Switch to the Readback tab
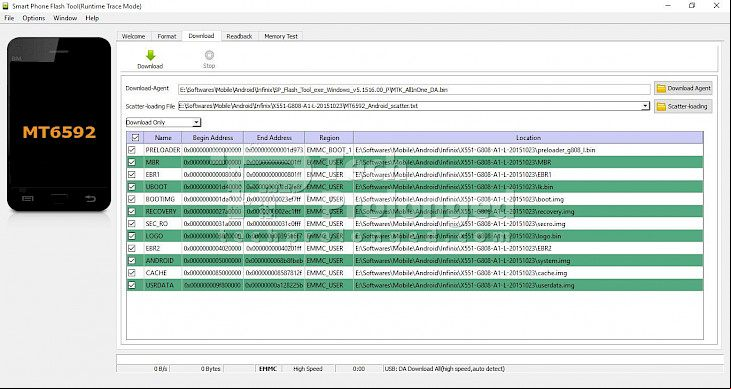Image resolution: width=731 pixels, height=389 pixels. pos(239,36)
